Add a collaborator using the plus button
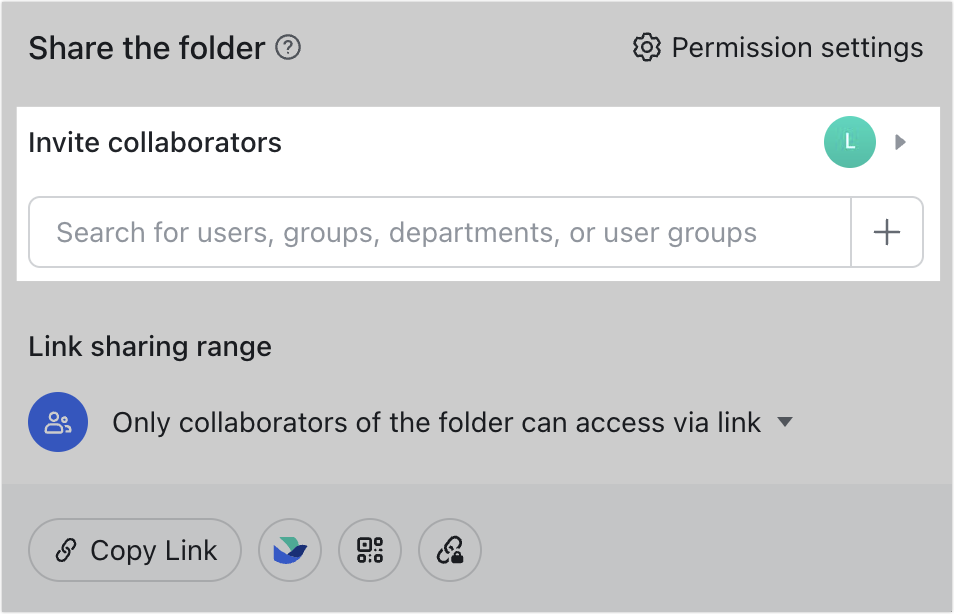Image resolution: width=954 pixels, height=614 pixels. tap(887, 232)
